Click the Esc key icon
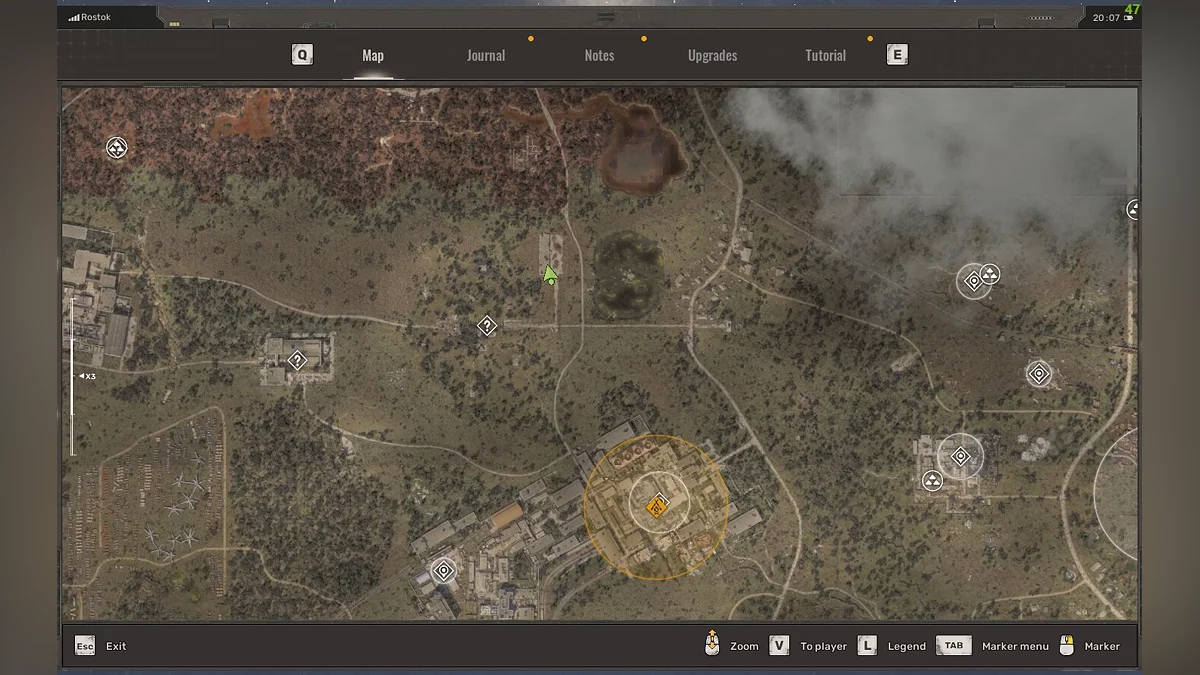Screen dimensions: 1200x675 pyautogui.click(x=85, y=646)
